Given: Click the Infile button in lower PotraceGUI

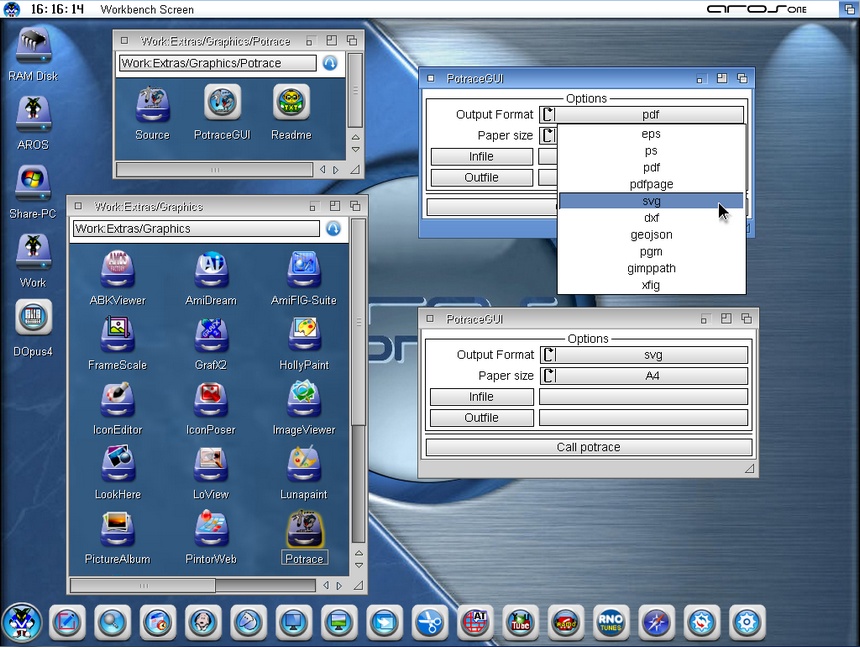Looking at the screenshot, I should (x=481, y=397).
